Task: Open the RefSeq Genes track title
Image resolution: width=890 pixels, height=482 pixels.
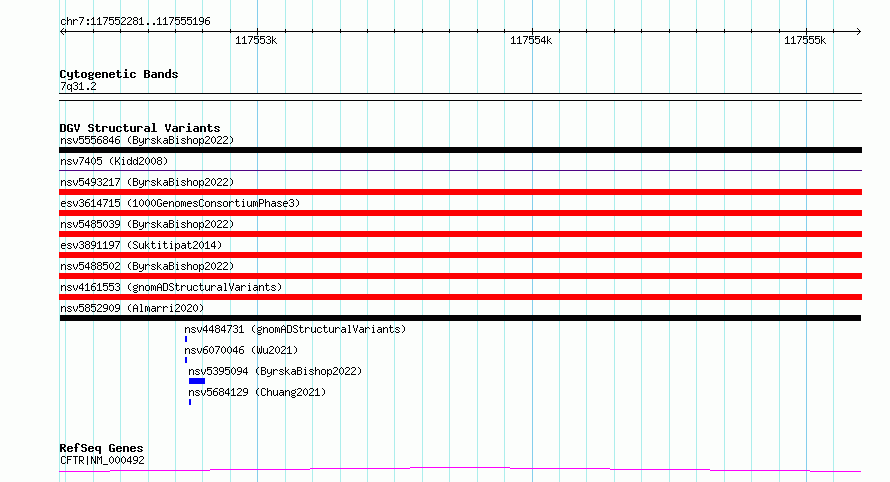Action: pyautogui.click(x=101, y=449)
